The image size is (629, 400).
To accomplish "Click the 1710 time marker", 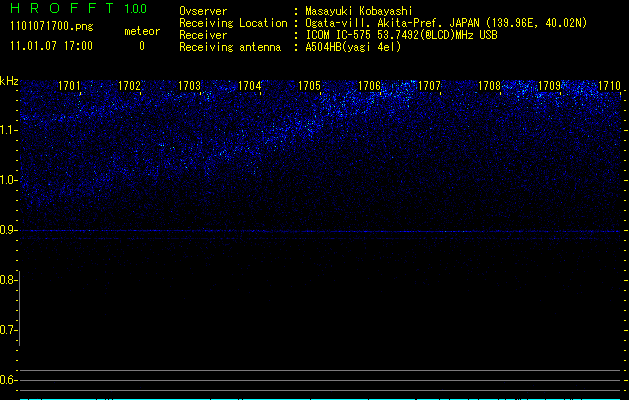I will (609, 86).
